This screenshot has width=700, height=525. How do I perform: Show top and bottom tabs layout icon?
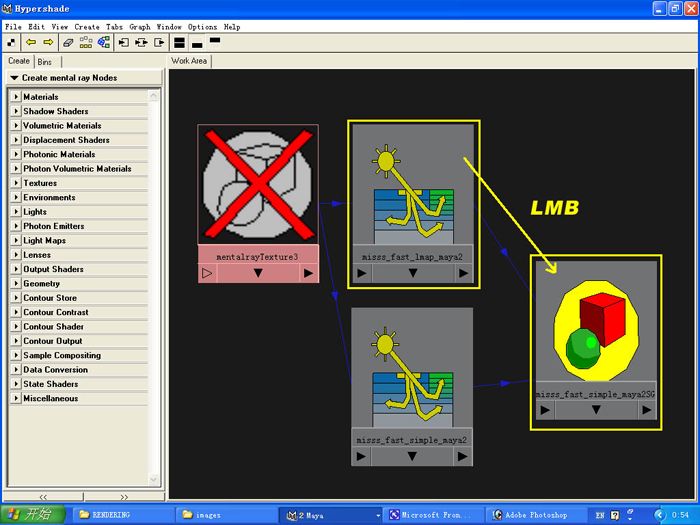click(x=179, y=43)
